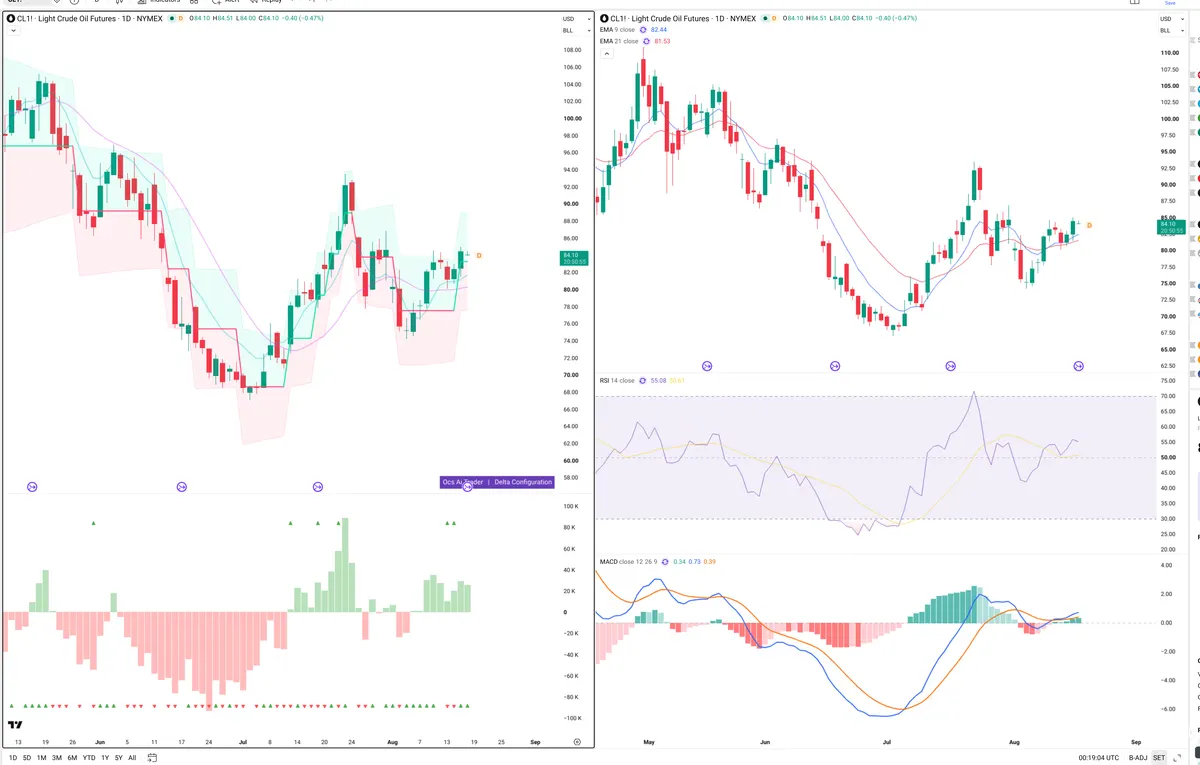Click the 00:19:04 UTC timezone clock
The image size is (1200, 765).
click(x=1099, y=758)
